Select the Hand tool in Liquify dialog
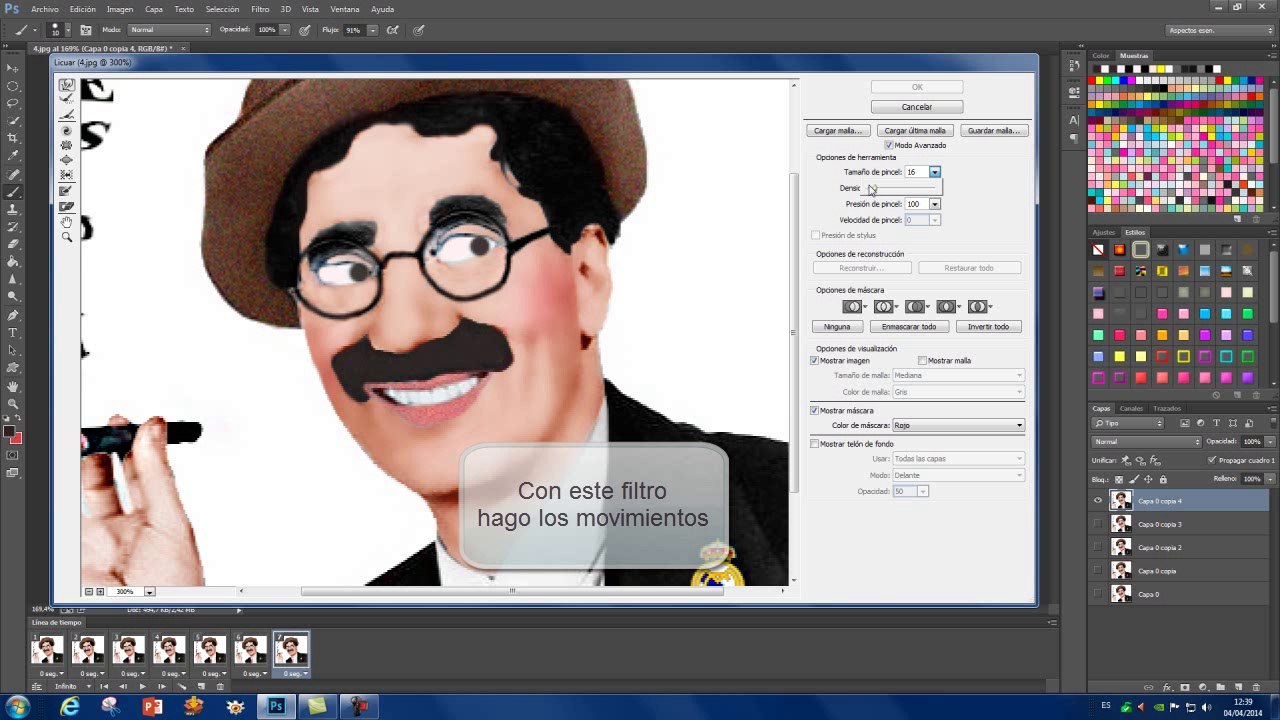 [x=66, y=221]
